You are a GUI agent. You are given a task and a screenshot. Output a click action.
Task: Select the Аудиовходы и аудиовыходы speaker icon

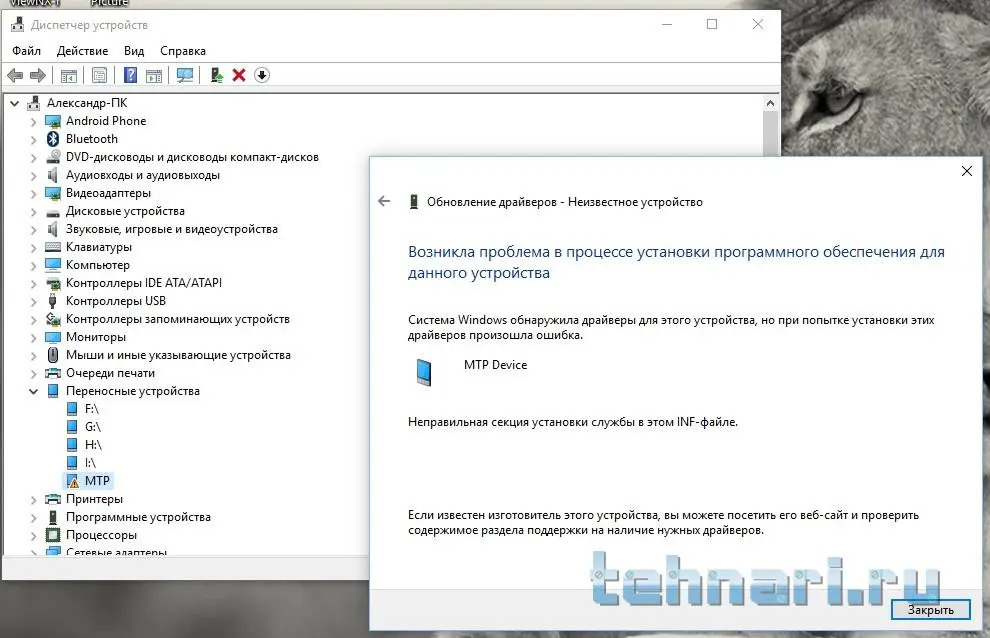pos(53,175)
